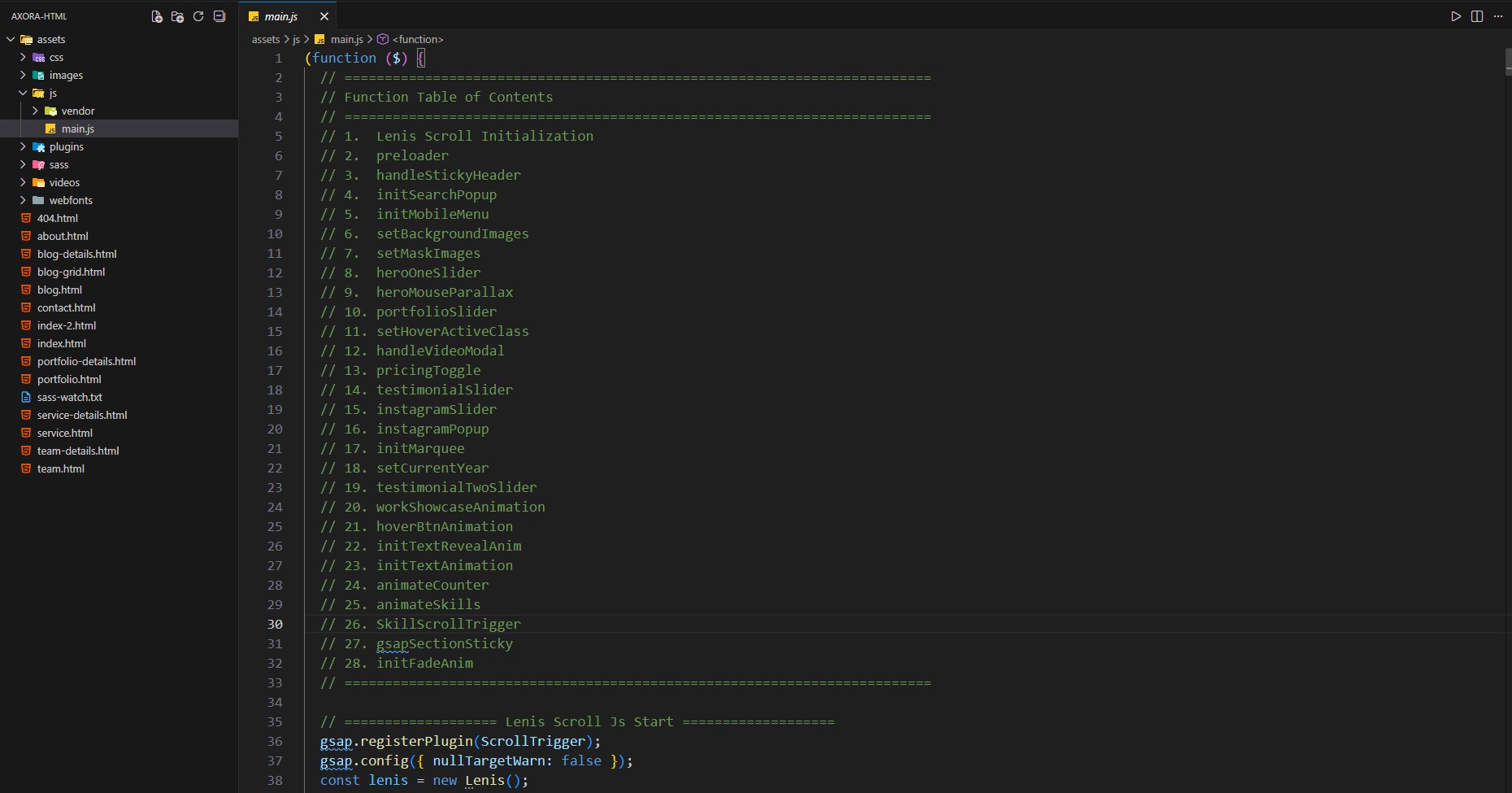The width and height of the screenshot is (1512, 793).
Task: Open index.html from the file tree
Action: pyautogui.click(x=61, y=343)
